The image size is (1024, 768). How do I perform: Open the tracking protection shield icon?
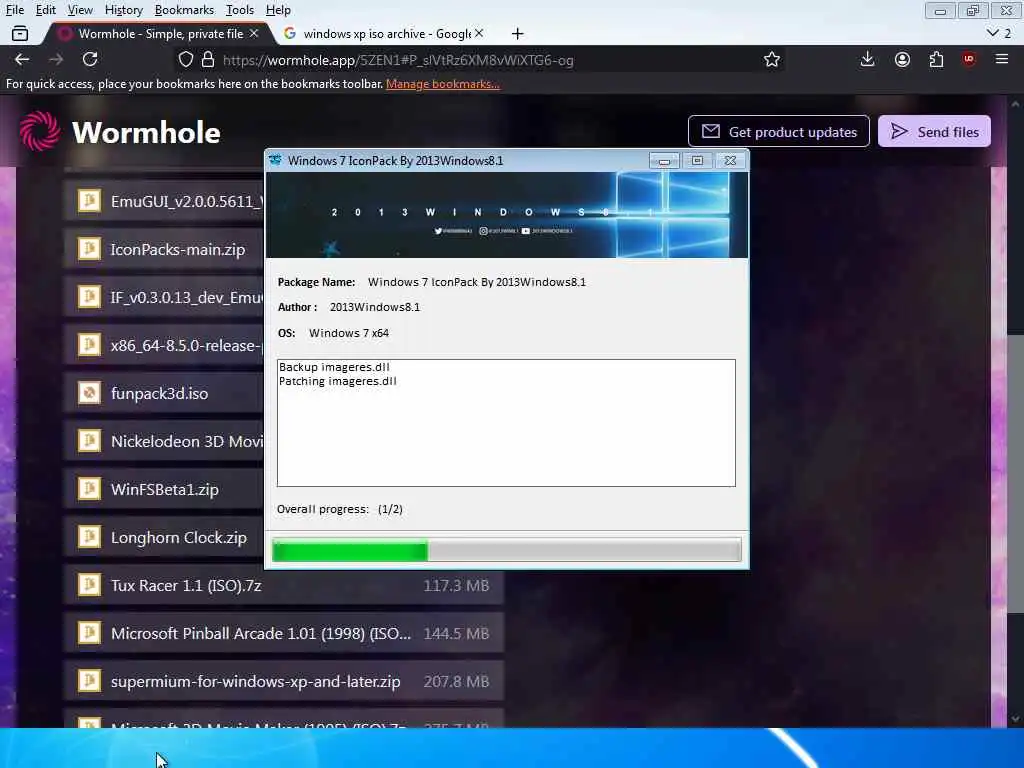click(186, 60)
